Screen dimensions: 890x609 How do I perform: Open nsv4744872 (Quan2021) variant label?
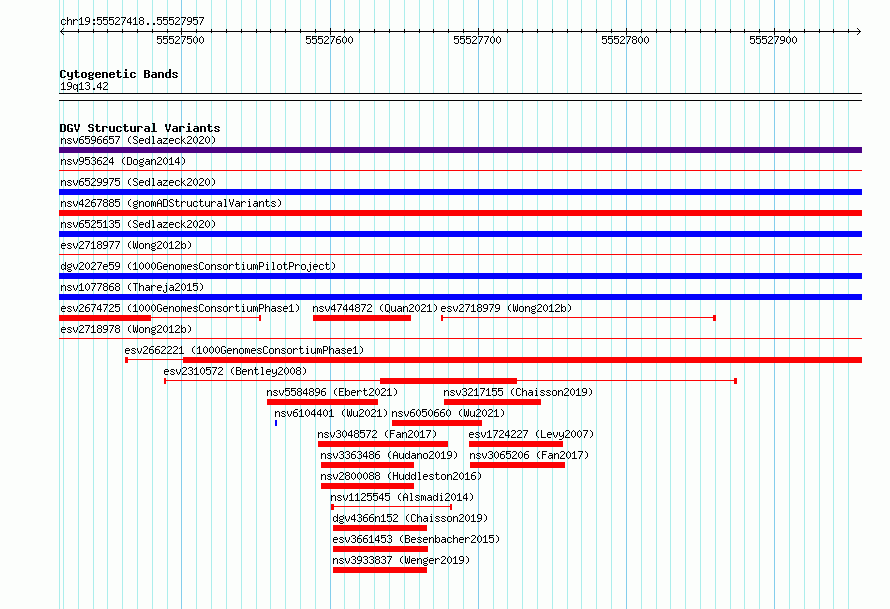pyautogui.click(x=375, y=308)
